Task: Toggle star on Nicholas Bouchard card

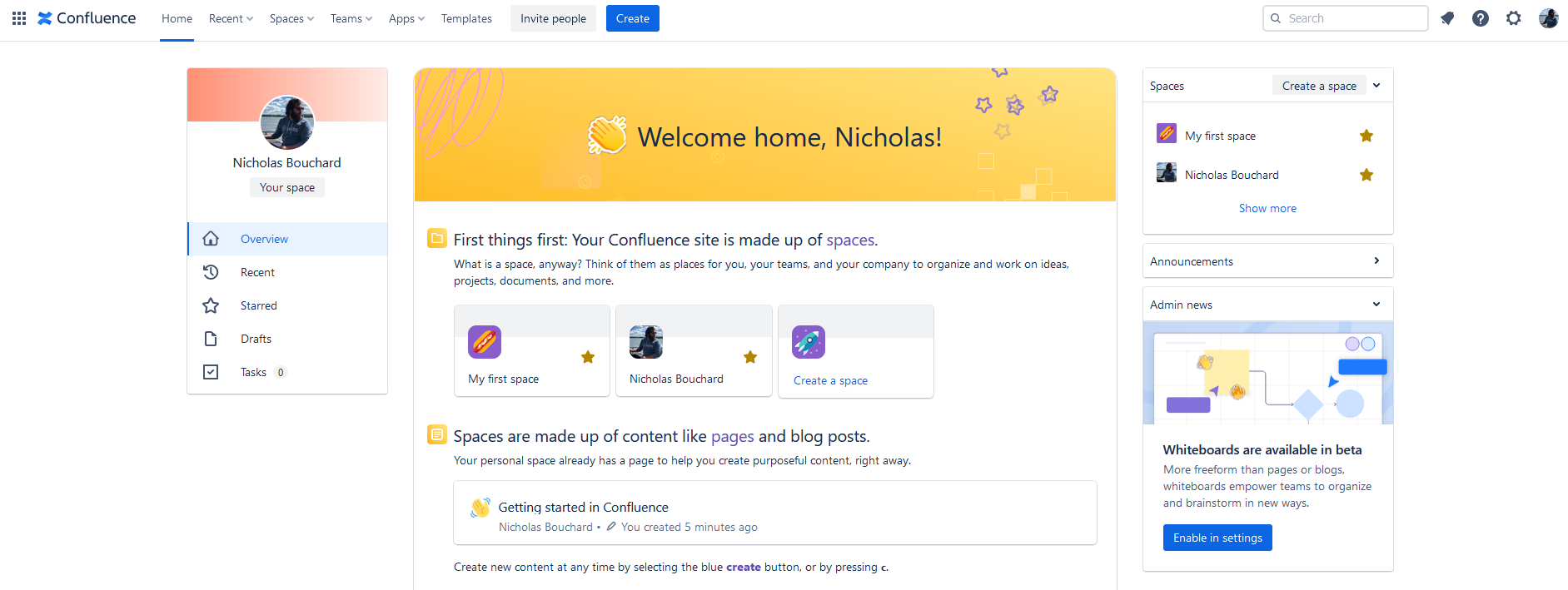Action: click(x=750, y=357)
